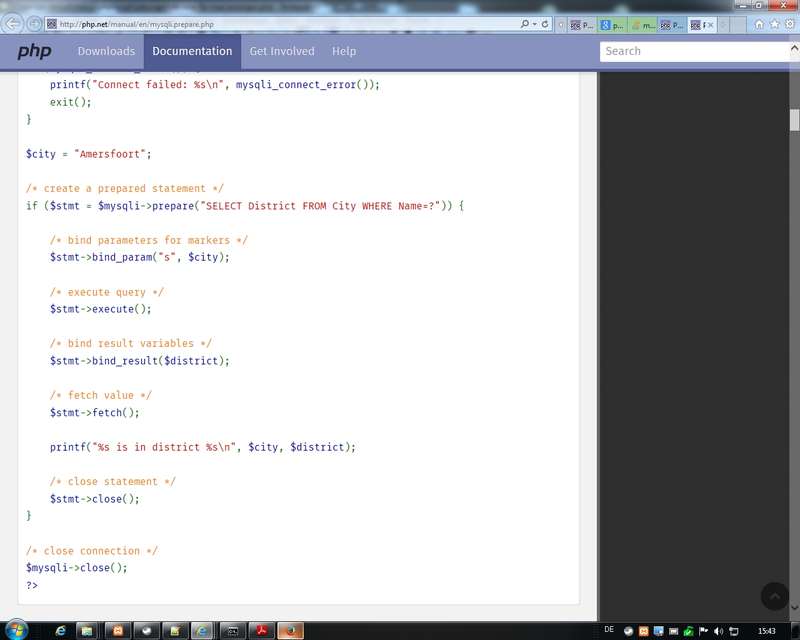Screen dimensions: 800x640
Task: Select the Documentation navigation item
Action: pos(192,51)
